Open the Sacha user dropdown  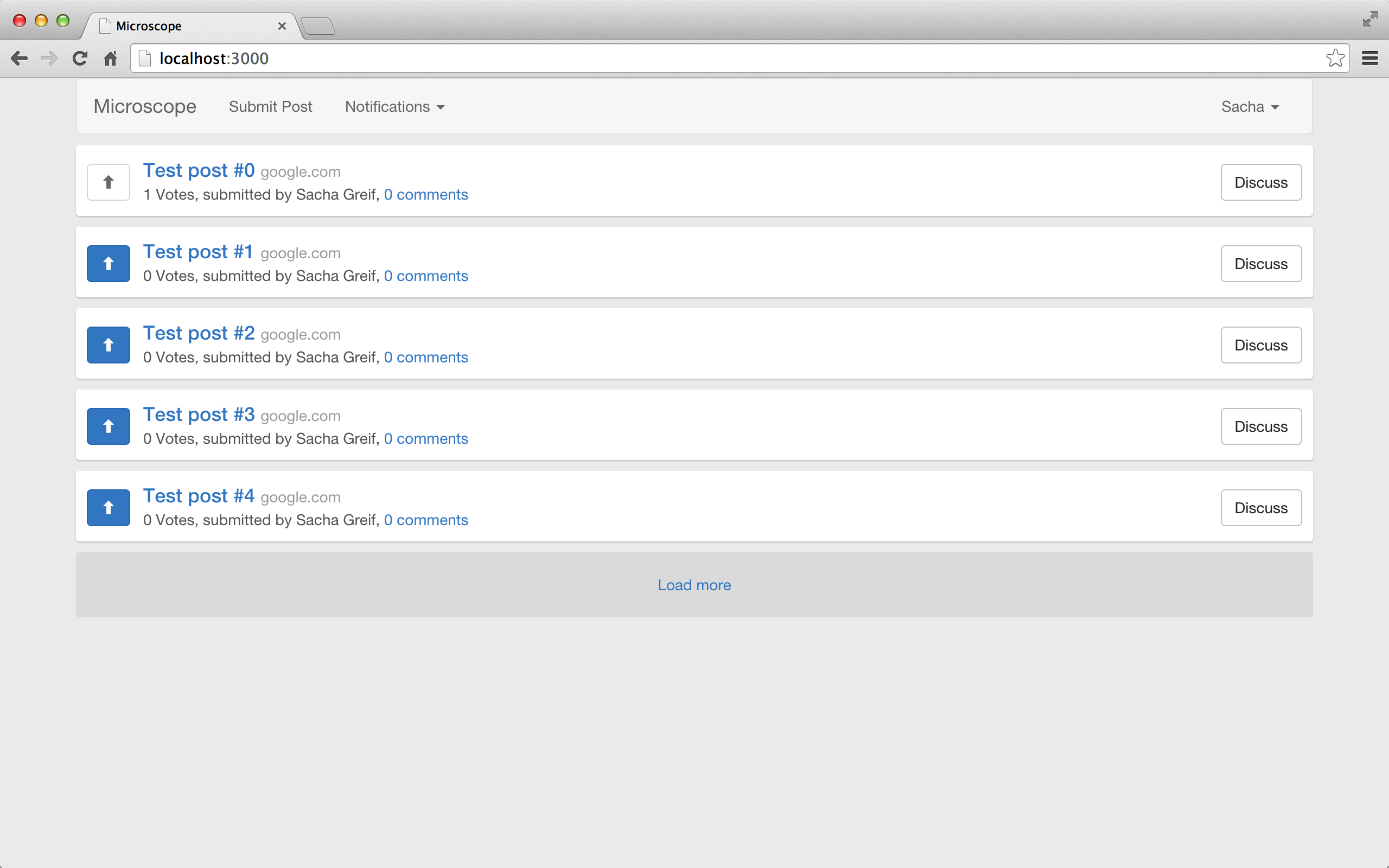[x=1250, y=107]
